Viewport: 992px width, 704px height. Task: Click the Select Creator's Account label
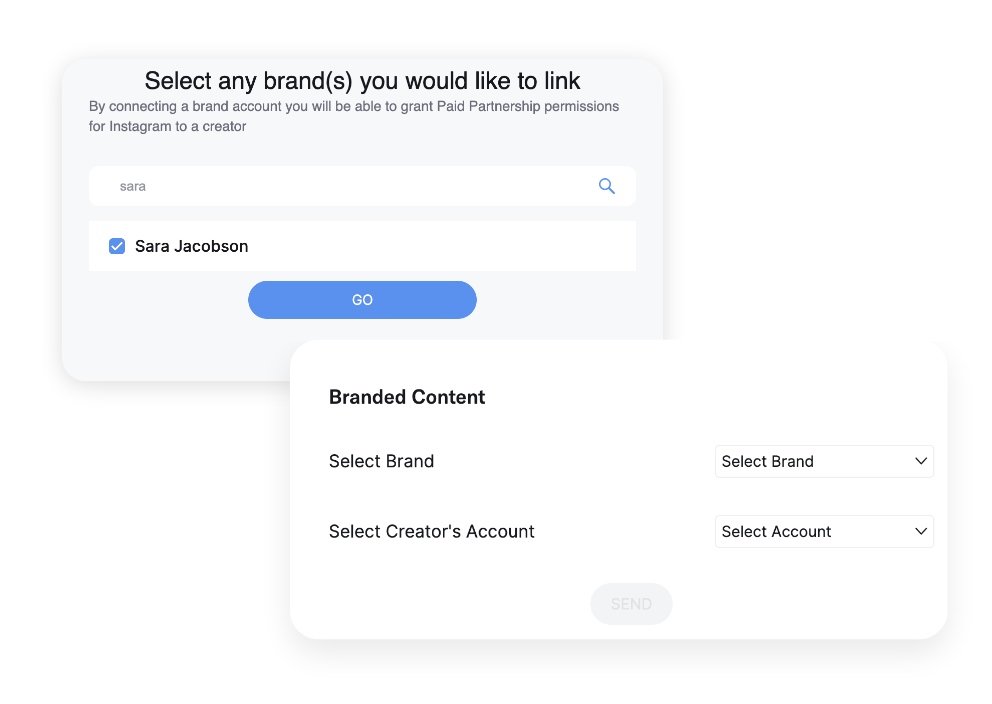tap(431, 531)
